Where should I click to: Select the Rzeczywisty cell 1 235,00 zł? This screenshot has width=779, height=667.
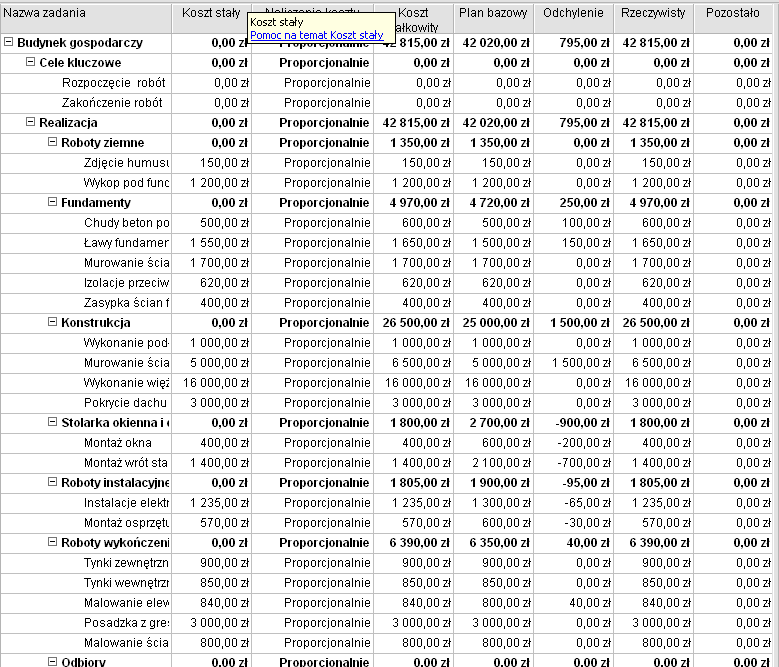tap(653, 503)
